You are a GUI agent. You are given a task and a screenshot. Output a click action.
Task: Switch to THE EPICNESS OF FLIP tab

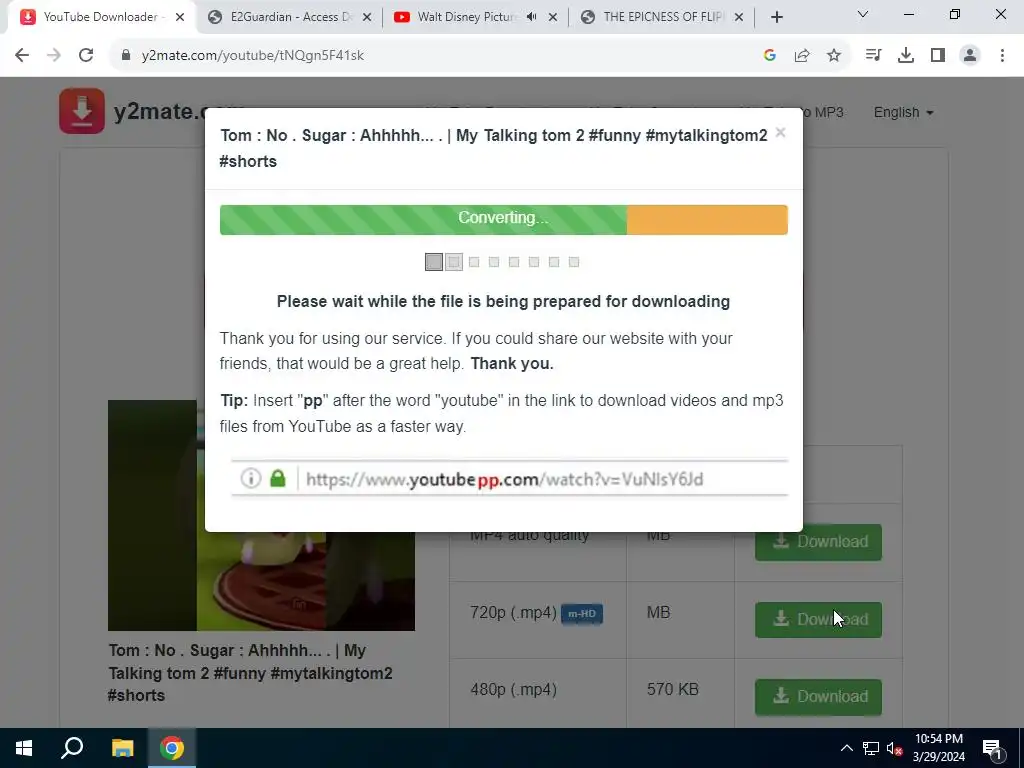pyautogui.click(x=664, y=17)
